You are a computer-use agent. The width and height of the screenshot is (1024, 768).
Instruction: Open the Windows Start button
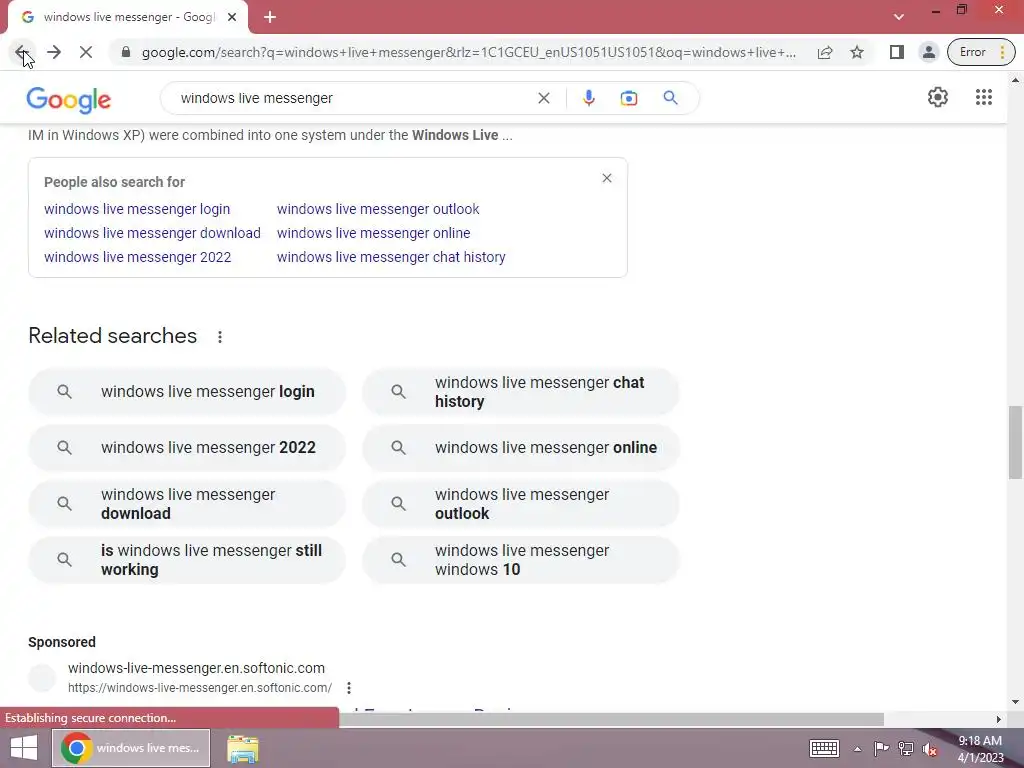point(24,748)
